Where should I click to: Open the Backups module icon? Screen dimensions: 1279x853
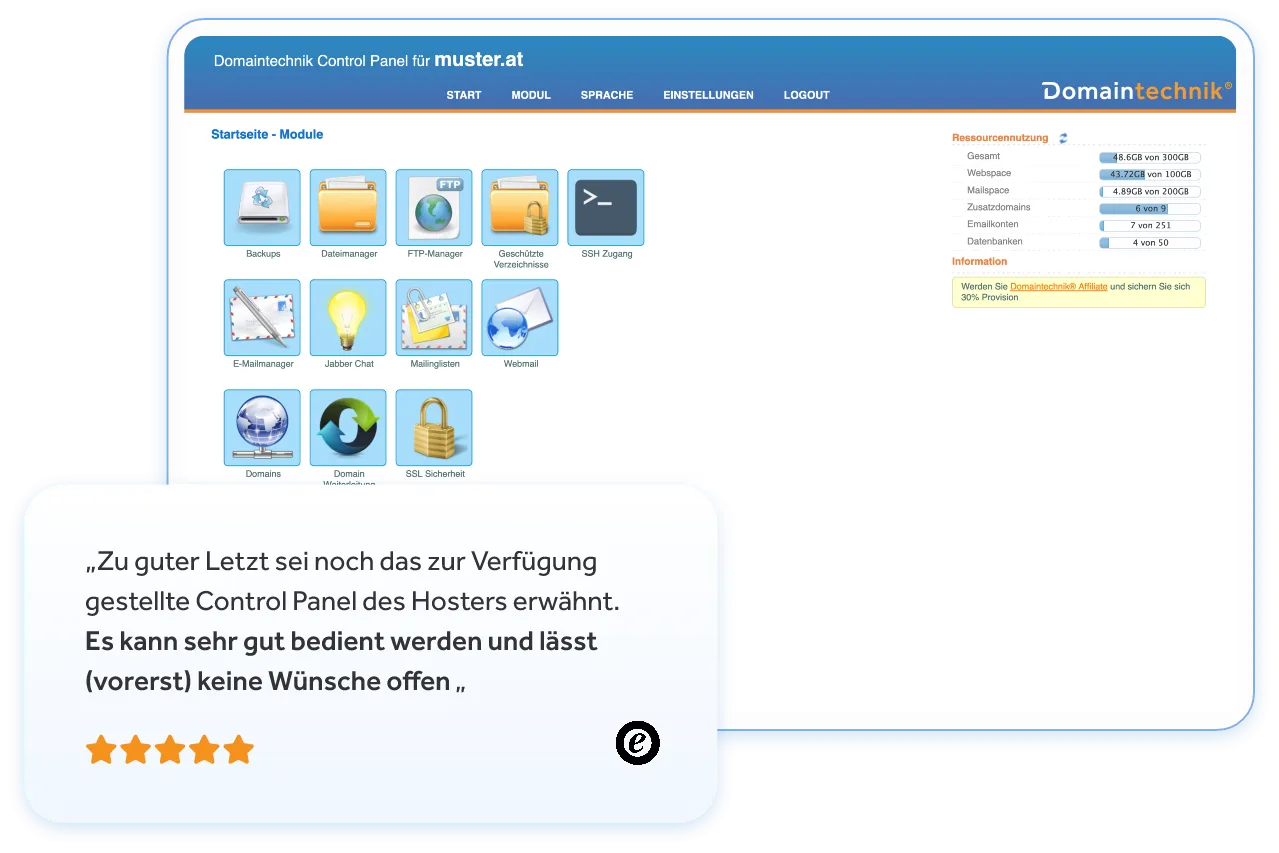pyautogui.click(x=262, y=207)
